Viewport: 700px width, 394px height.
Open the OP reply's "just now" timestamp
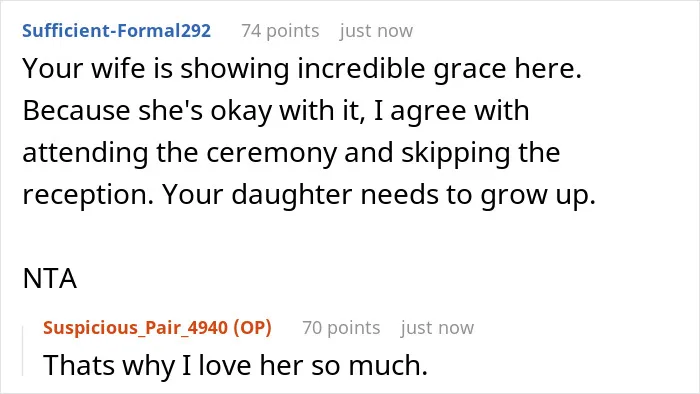pyautogui.click(x=437, y=328)
